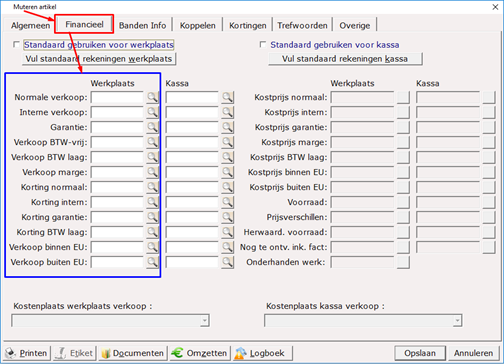
Task: Search account for Werkplaats Verkoop BTW-vrij
Action: tap(152, 142)
